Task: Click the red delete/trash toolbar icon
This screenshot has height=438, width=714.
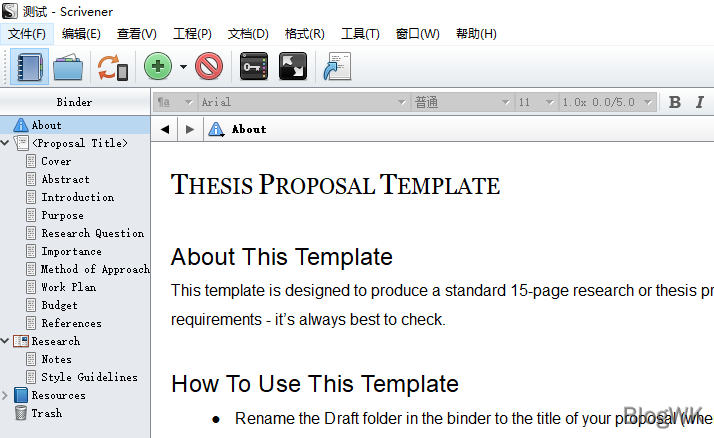Action: [x=209, y=68]
